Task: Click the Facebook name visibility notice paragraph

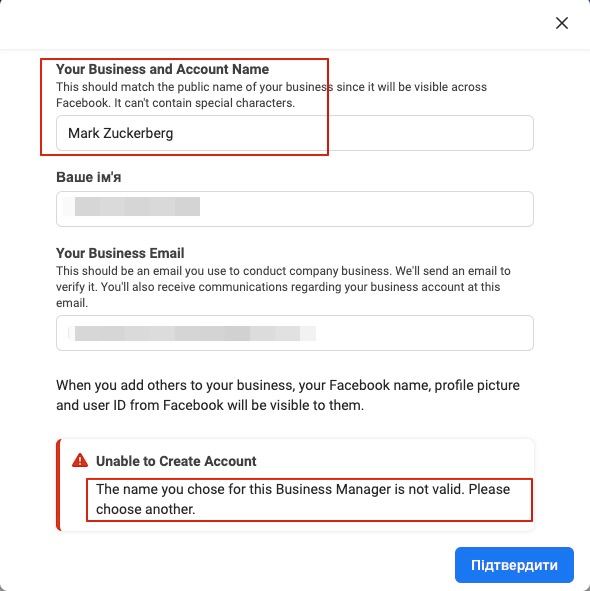Action: [288, 395]
